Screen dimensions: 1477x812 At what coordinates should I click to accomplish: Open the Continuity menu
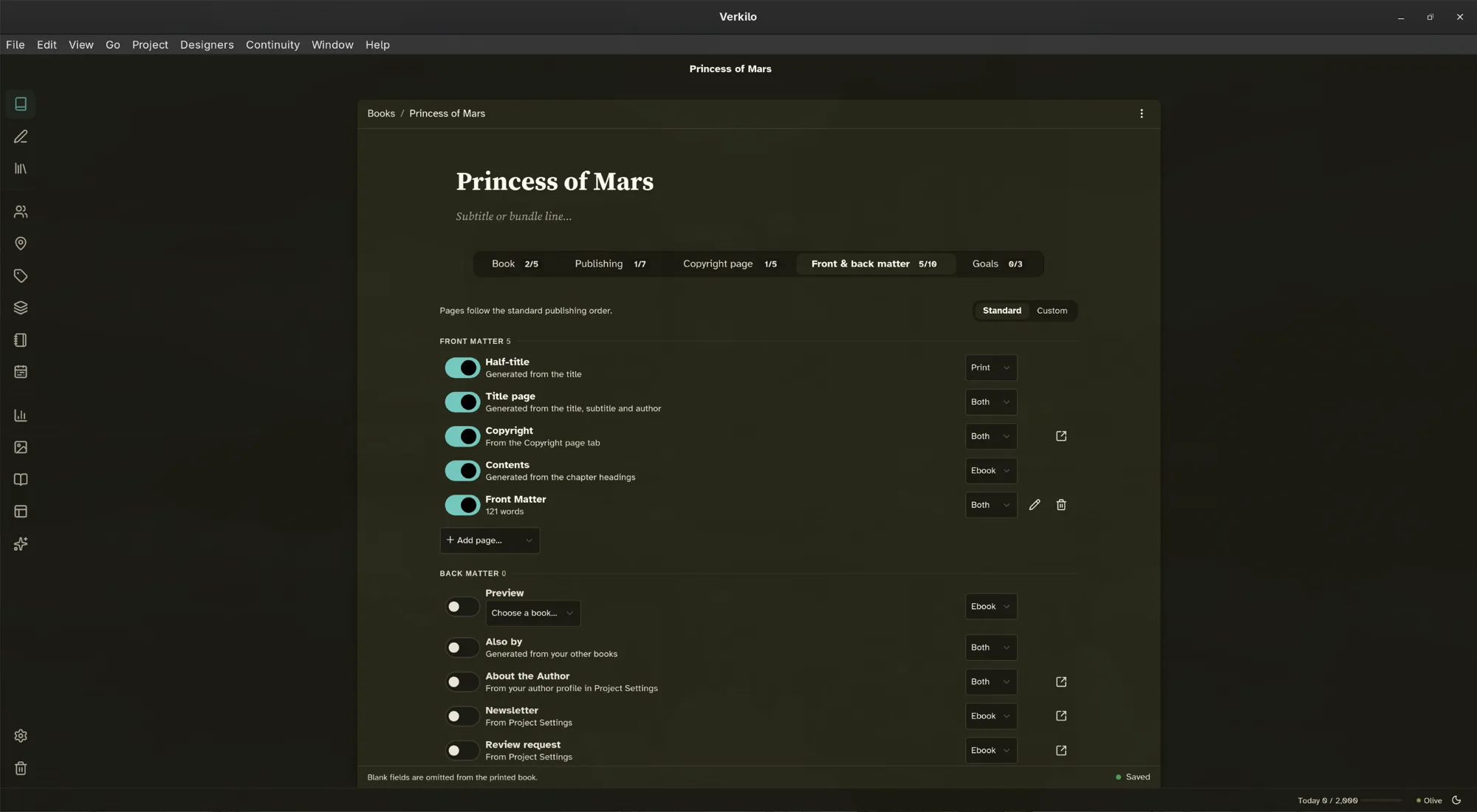click(273, 45)
